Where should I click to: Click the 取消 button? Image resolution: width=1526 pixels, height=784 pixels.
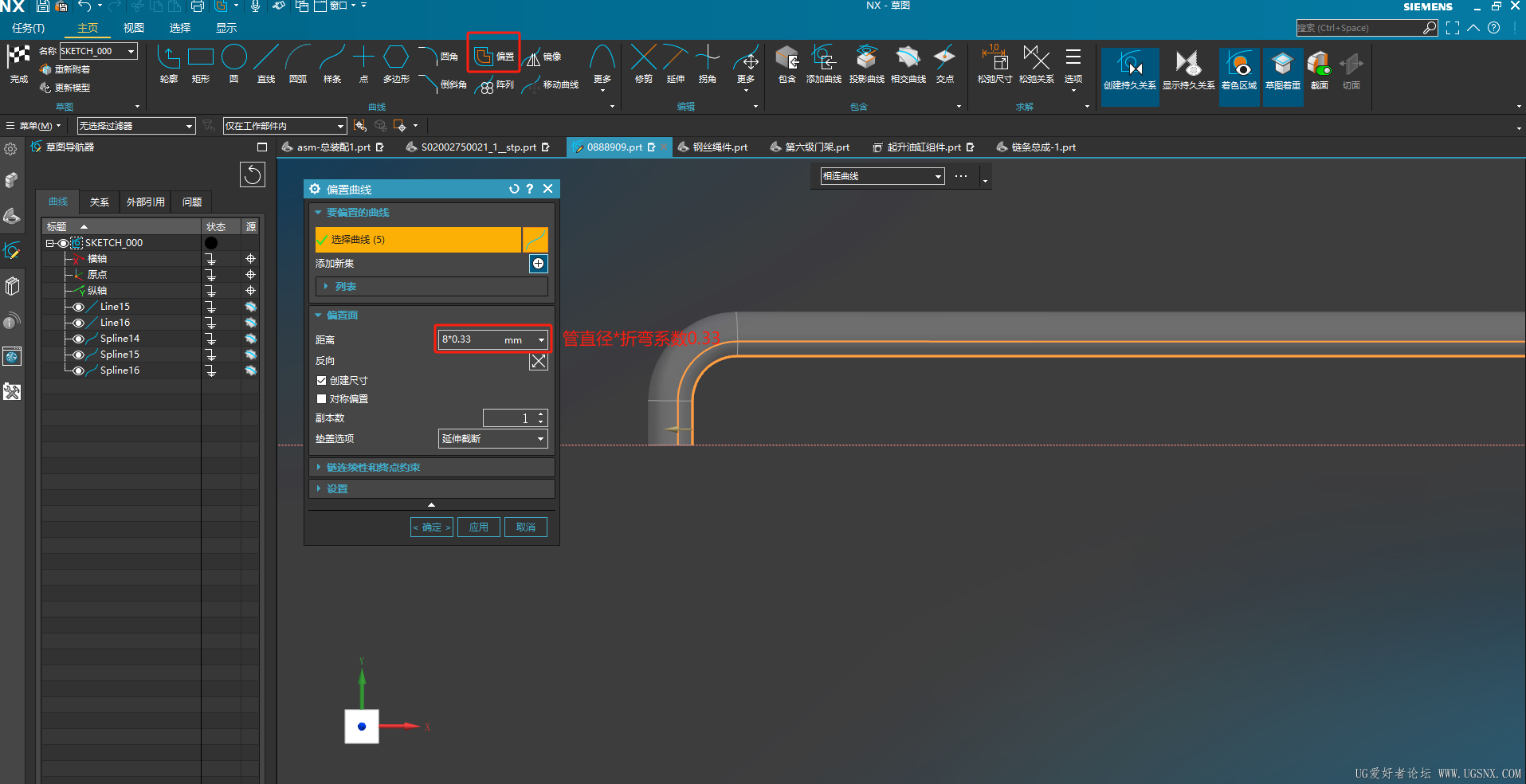pyautogui.click(x=526, y=527)
